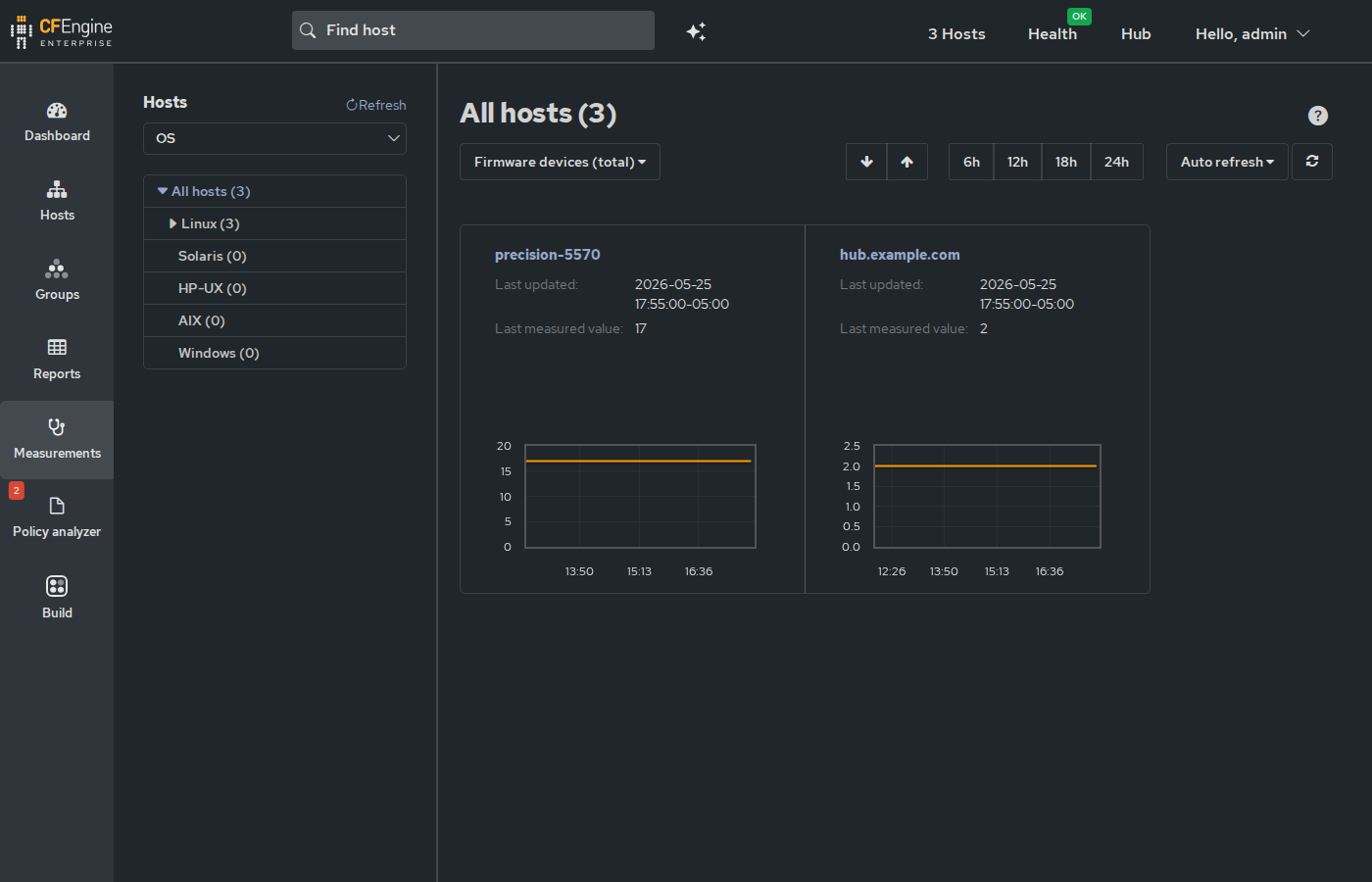Click the last measured value 17
Image resolution: width=1372 pixels, height=882 pixels.
point(641,328)
